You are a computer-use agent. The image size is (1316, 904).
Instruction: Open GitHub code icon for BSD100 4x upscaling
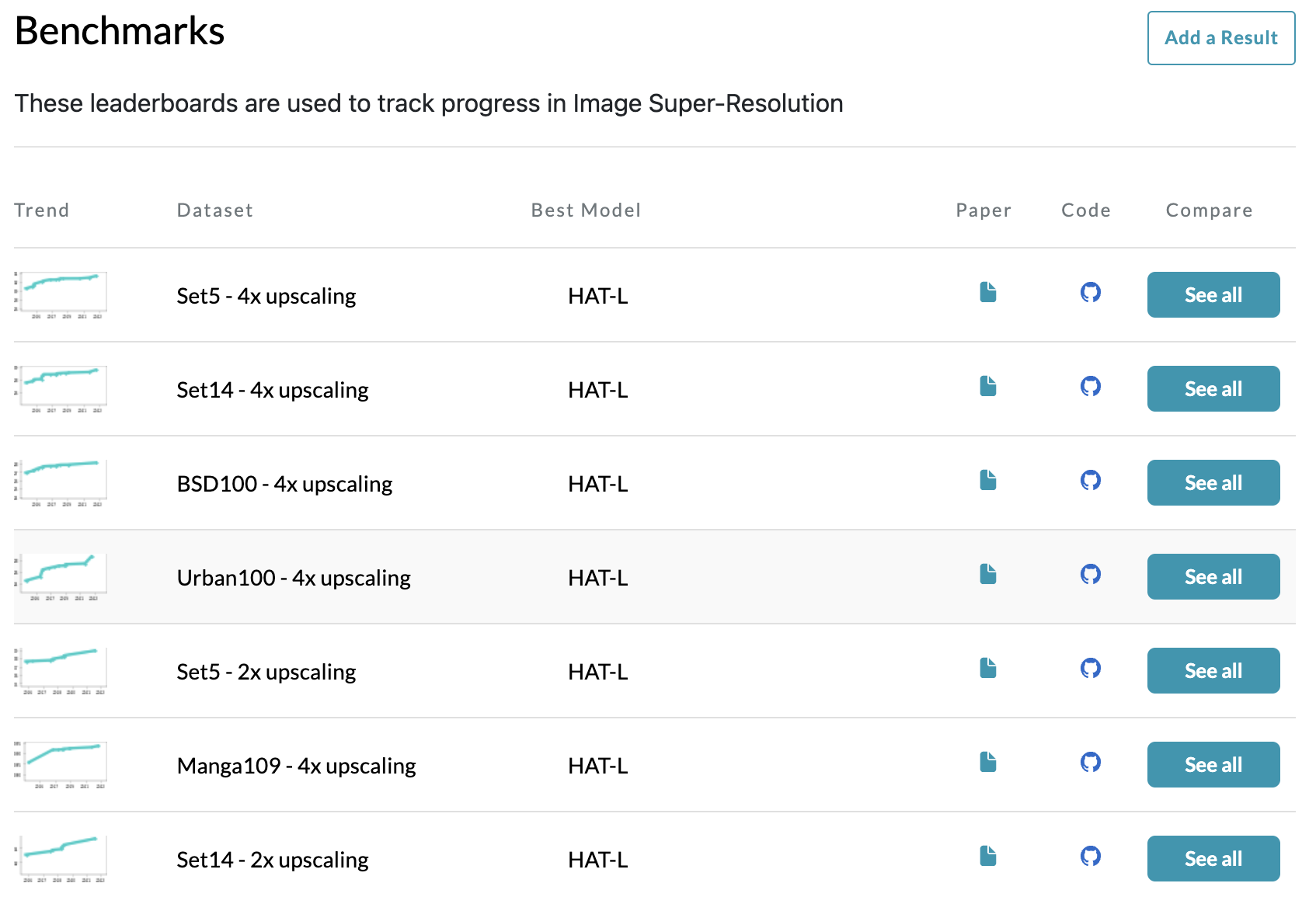click(x=1090, y=481)
